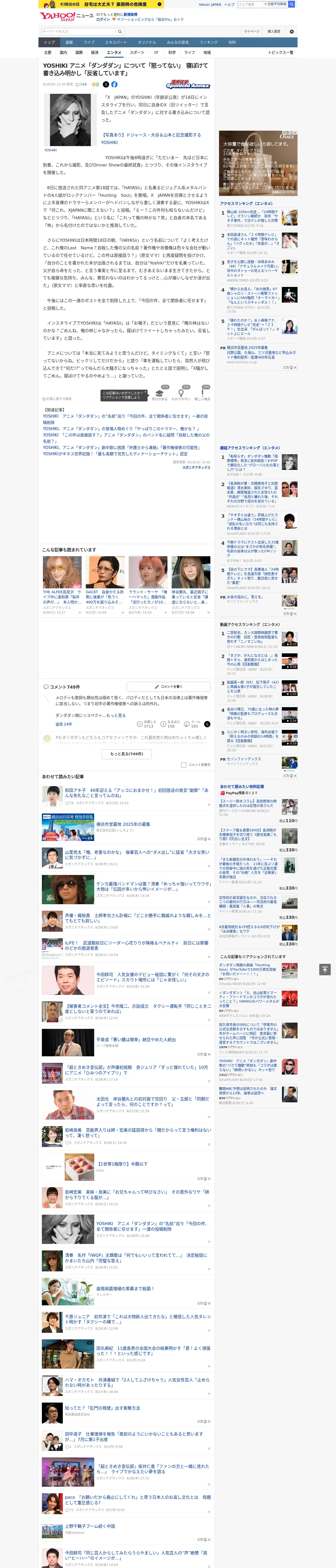Choose the スポーツ category

tap(137, 52)
